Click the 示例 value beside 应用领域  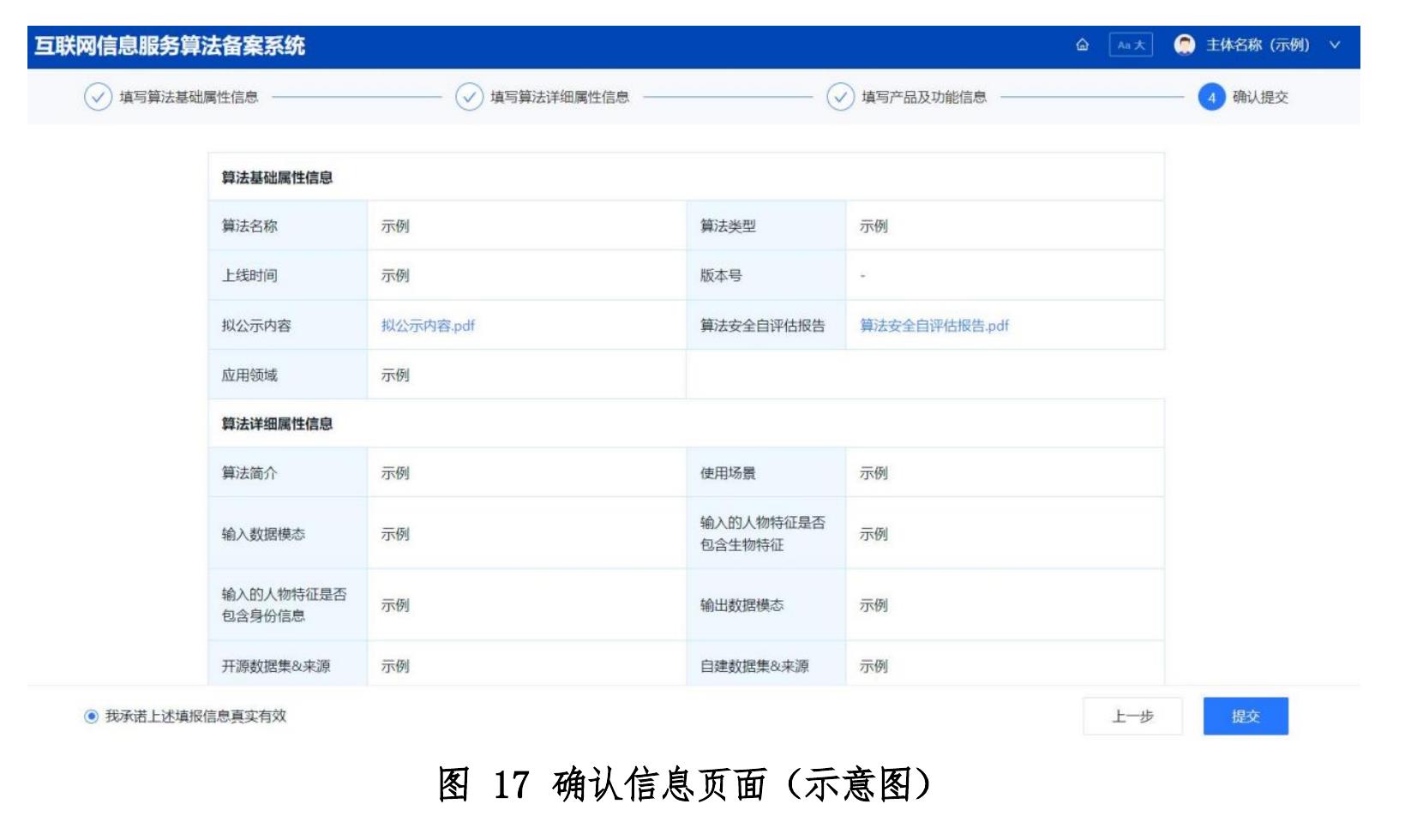395,375
